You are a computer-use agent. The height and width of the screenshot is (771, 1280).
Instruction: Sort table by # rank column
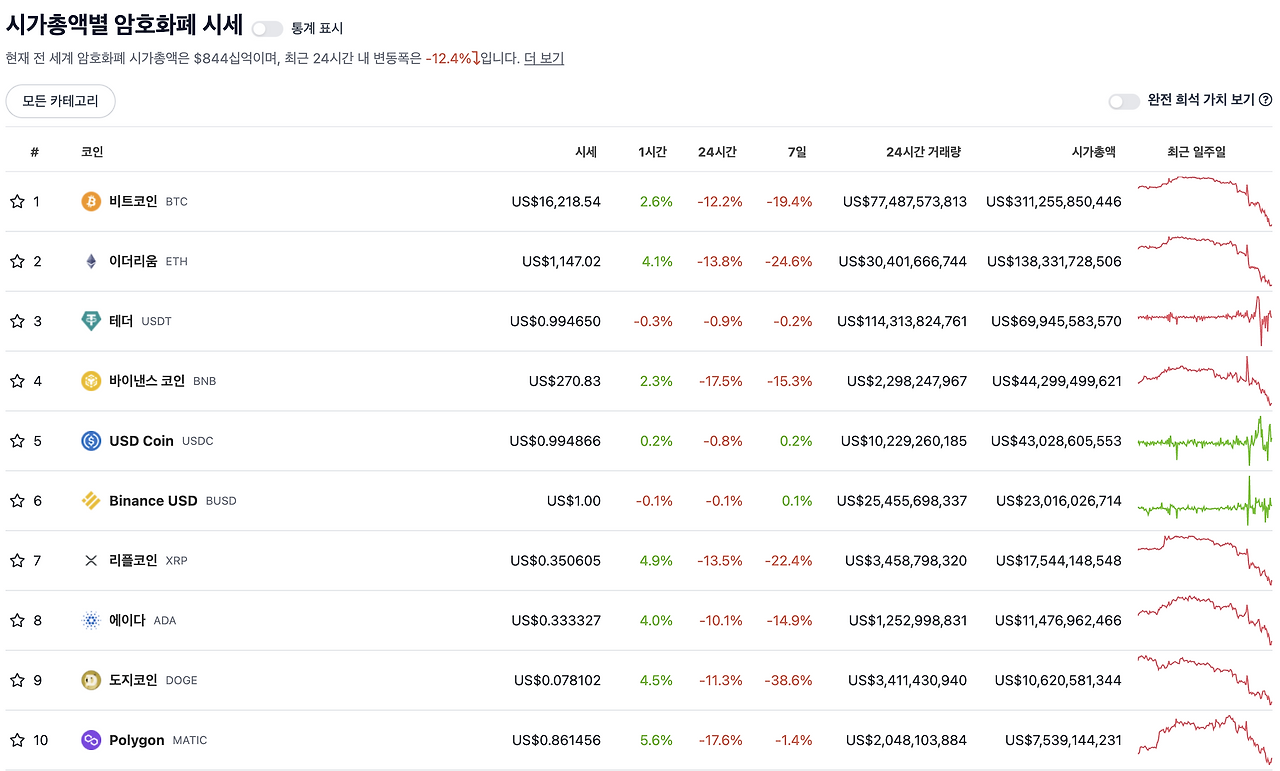(x=35, y=152)
